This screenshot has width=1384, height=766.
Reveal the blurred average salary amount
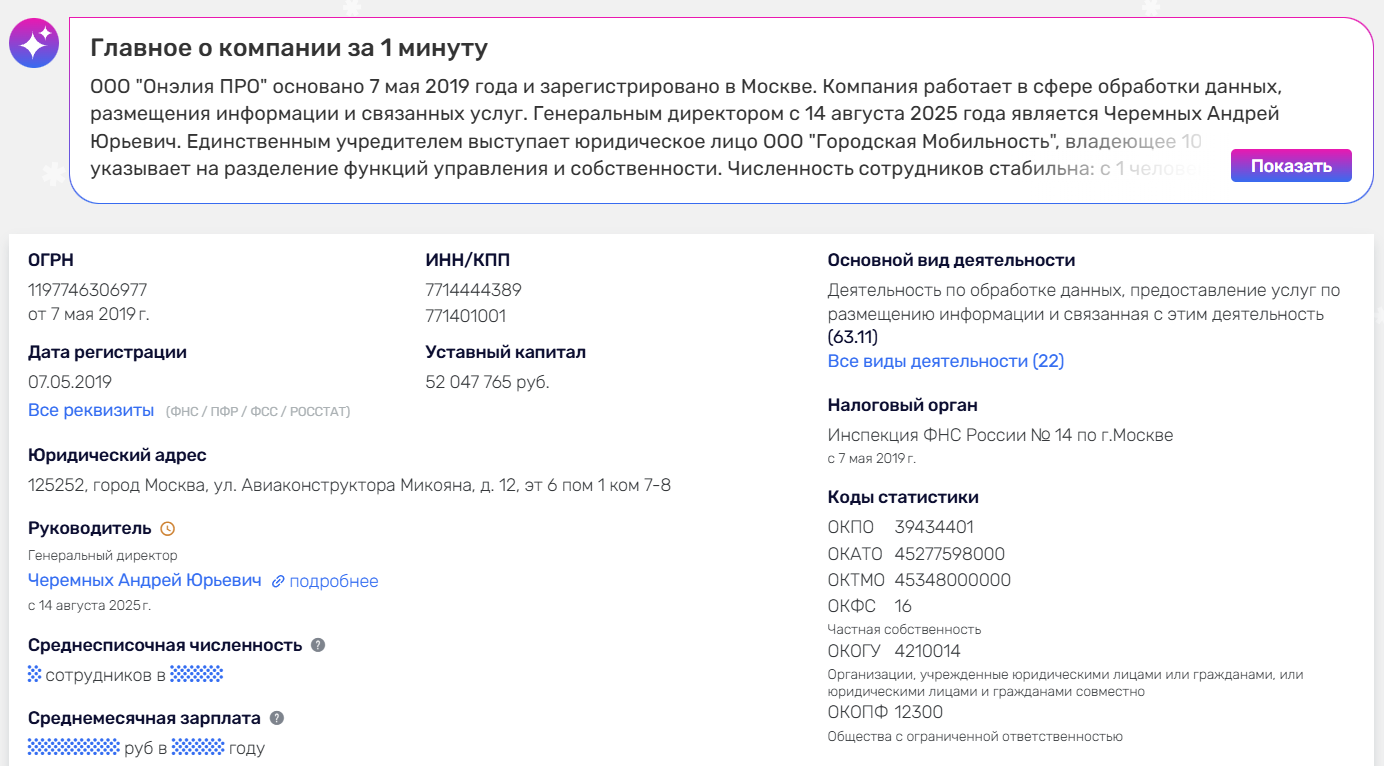(74, 747)
